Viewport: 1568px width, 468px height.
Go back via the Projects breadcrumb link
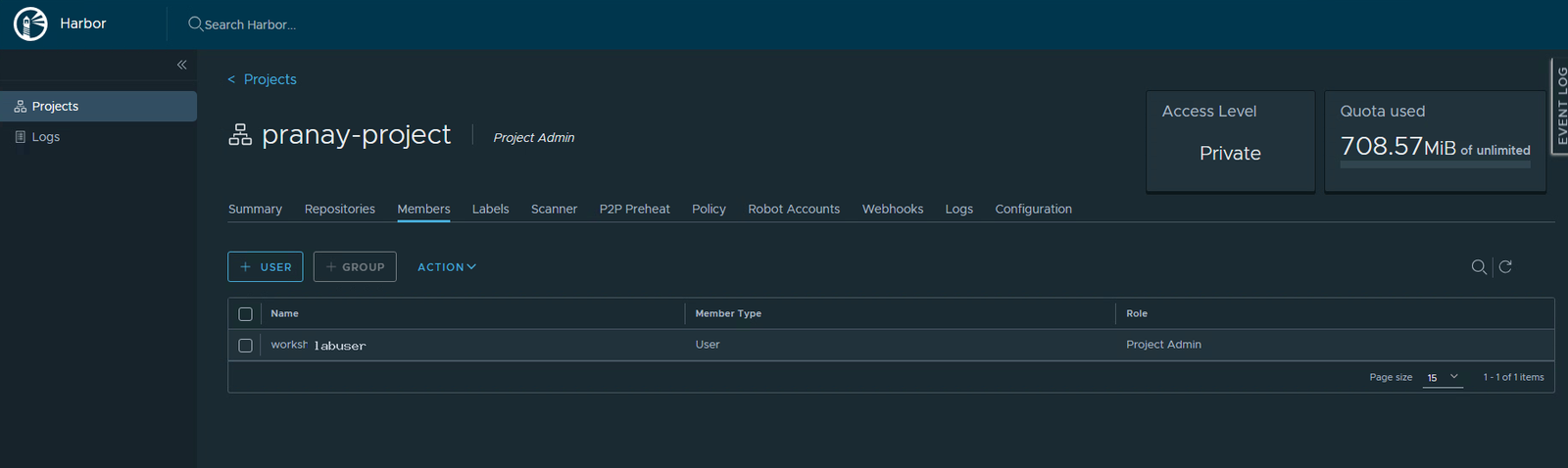click(269, 79)
